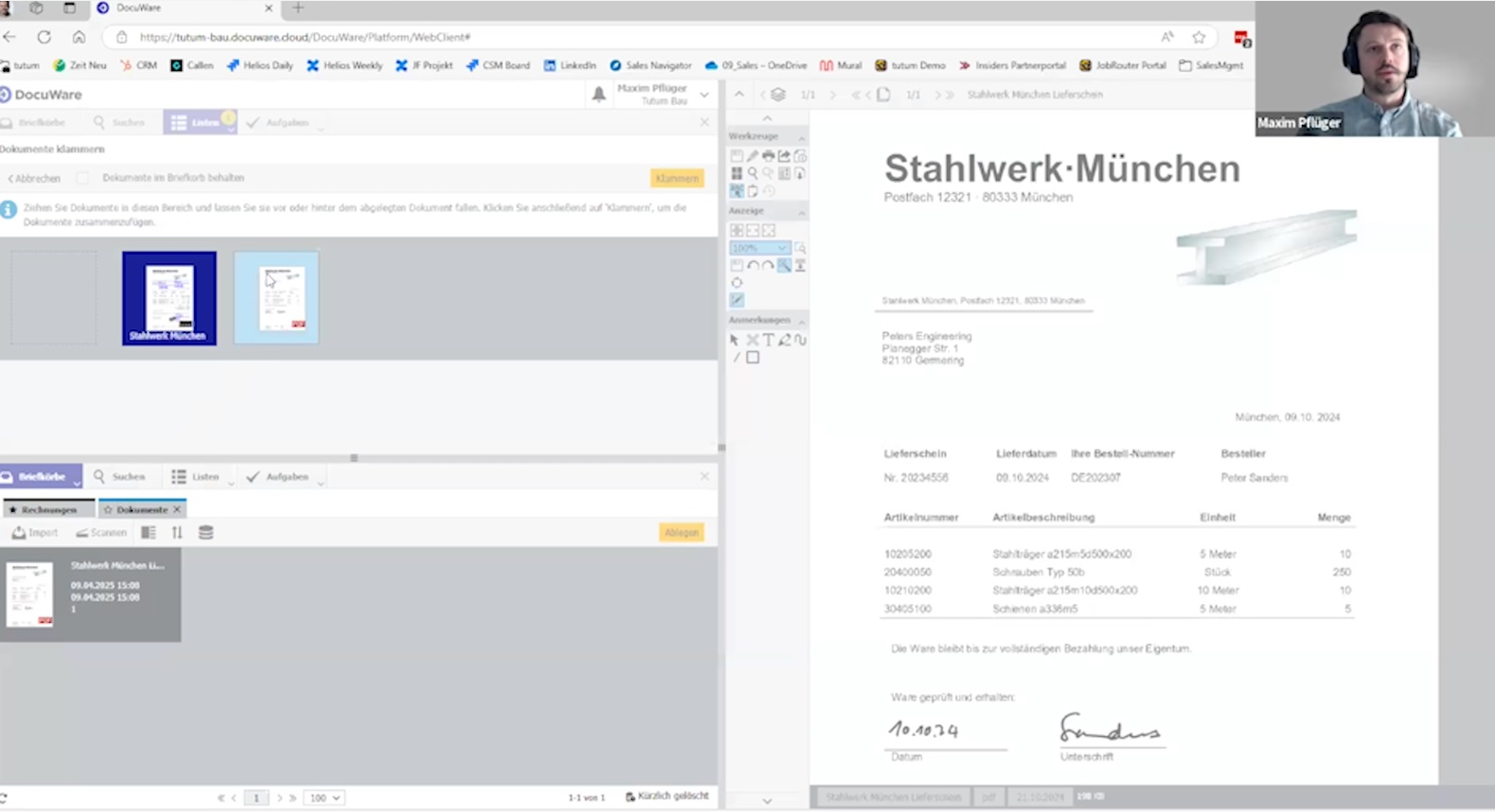Expand the lower Aufgaben dropdown arrow
This screenshot has height=812, width=1495.
[320, 483]
